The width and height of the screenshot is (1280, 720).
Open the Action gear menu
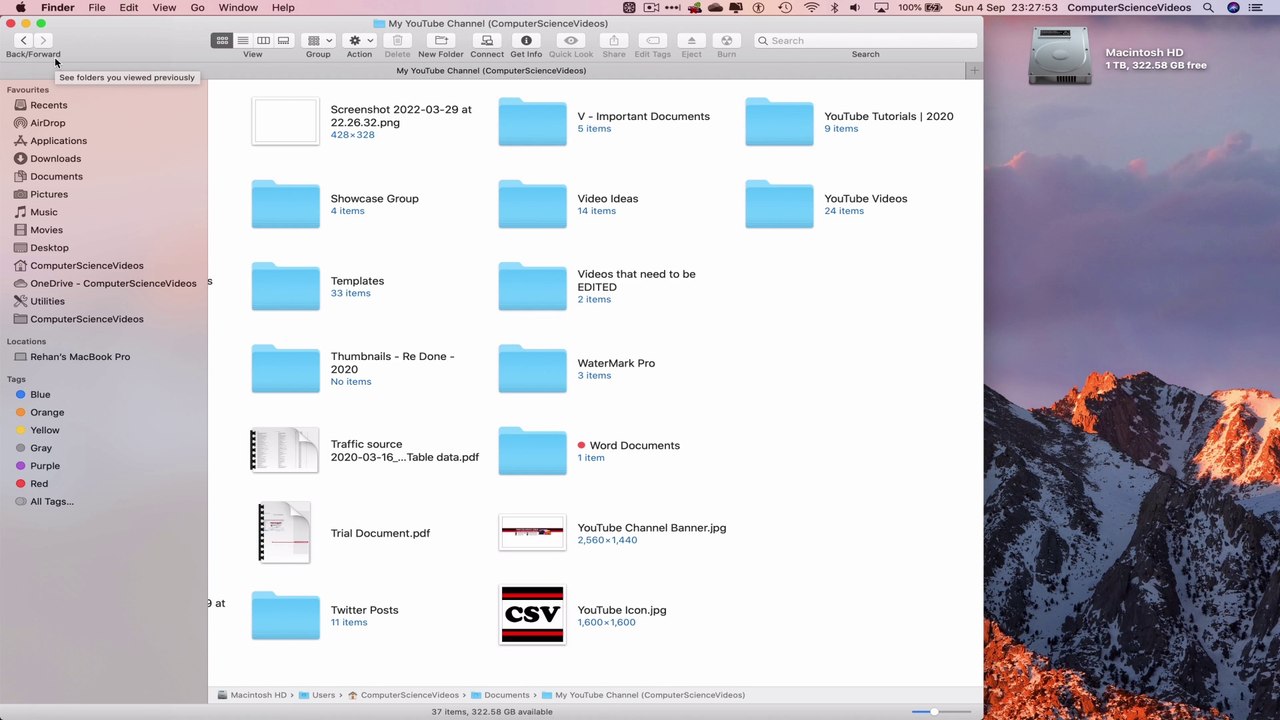359,40
